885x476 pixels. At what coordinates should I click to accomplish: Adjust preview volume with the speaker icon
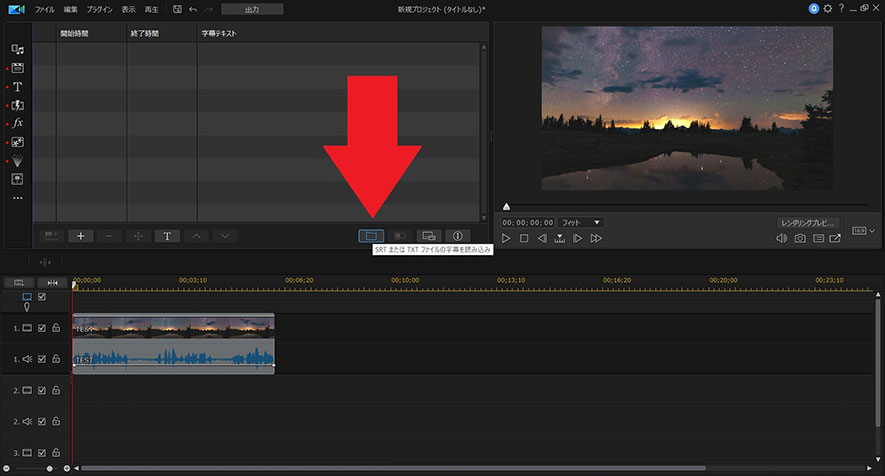point(782,238)
